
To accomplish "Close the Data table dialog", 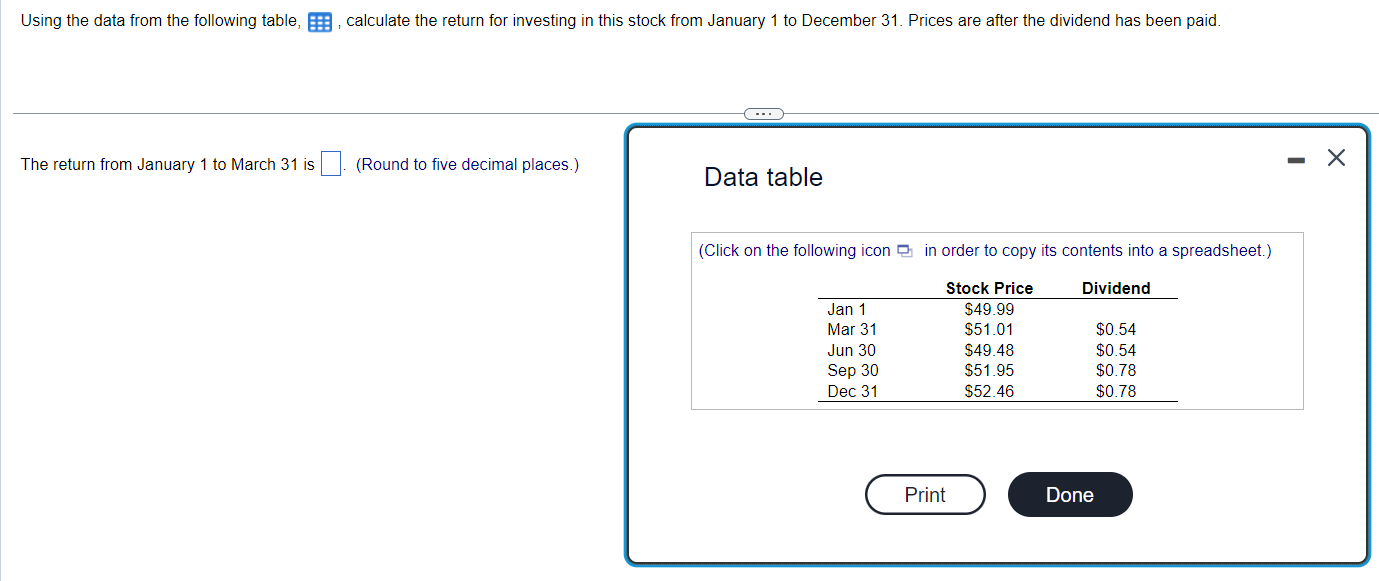I will [1336, 157].
